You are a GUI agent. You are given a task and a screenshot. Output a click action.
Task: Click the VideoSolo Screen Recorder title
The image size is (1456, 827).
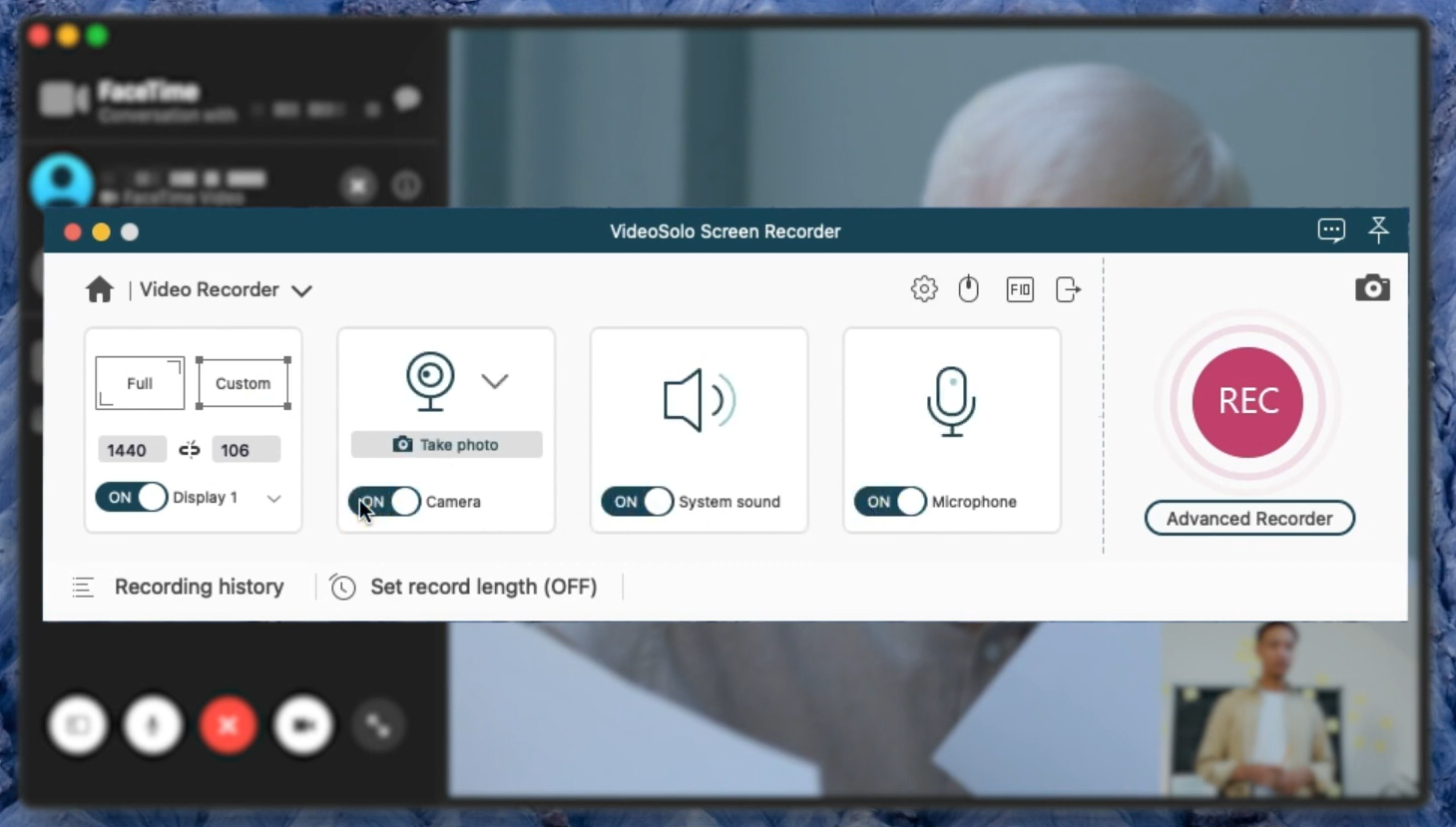tap(726, 231)
